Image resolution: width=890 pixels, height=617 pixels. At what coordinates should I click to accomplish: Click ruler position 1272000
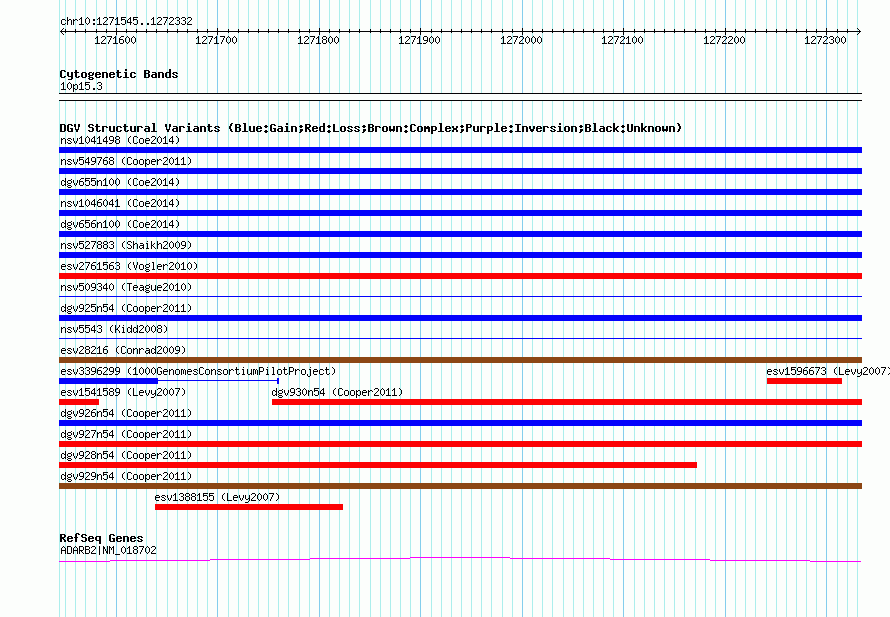pos(521,40)
